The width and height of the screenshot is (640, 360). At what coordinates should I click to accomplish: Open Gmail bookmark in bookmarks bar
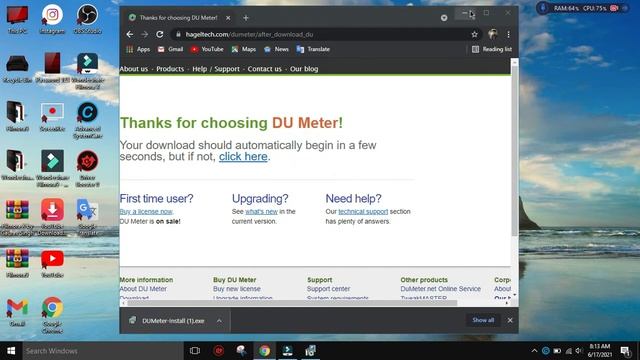[x=170, y=49]
